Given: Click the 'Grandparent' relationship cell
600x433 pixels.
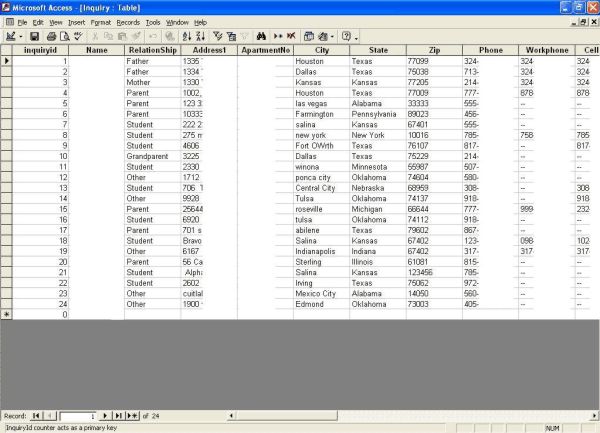Looking at the screenshot, I should [x=152, y=156].
